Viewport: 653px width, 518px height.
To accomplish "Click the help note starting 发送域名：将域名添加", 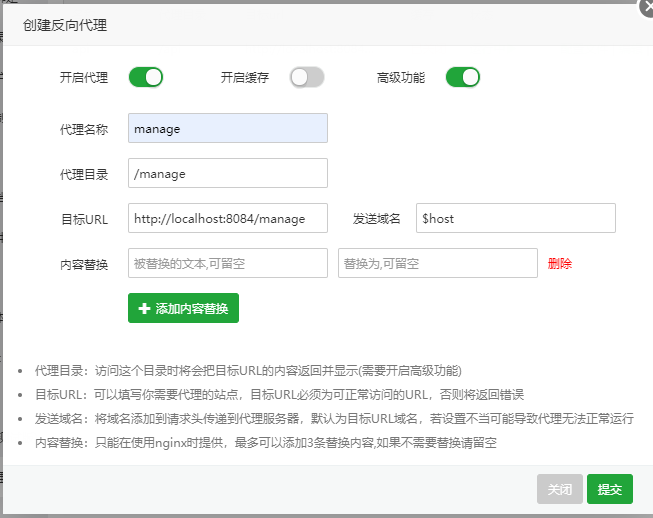I will 334,418.
